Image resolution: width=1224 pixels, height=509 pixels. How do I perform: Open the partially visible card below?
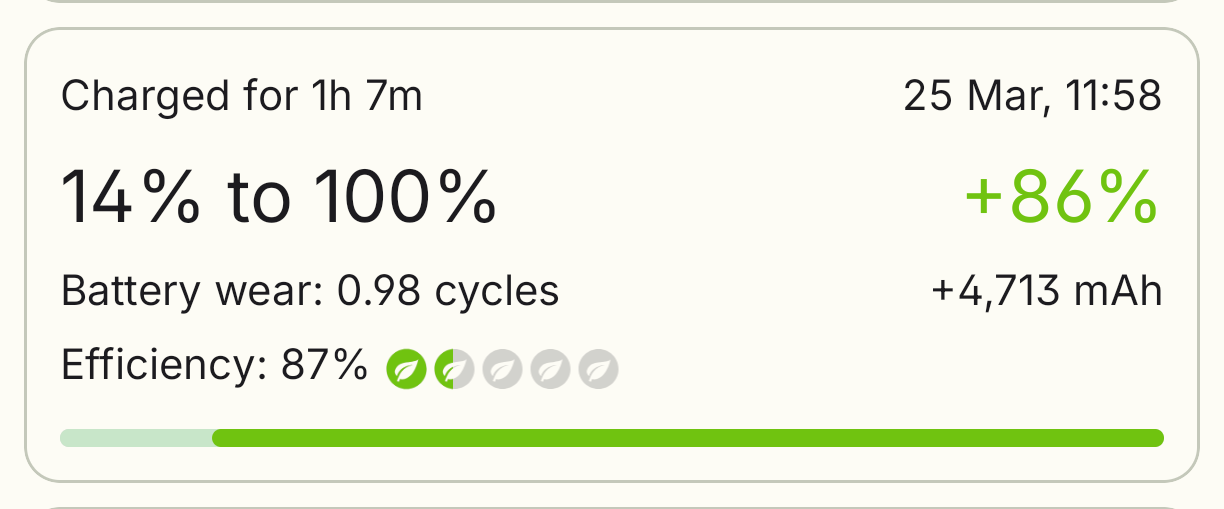tap(611, 503)
